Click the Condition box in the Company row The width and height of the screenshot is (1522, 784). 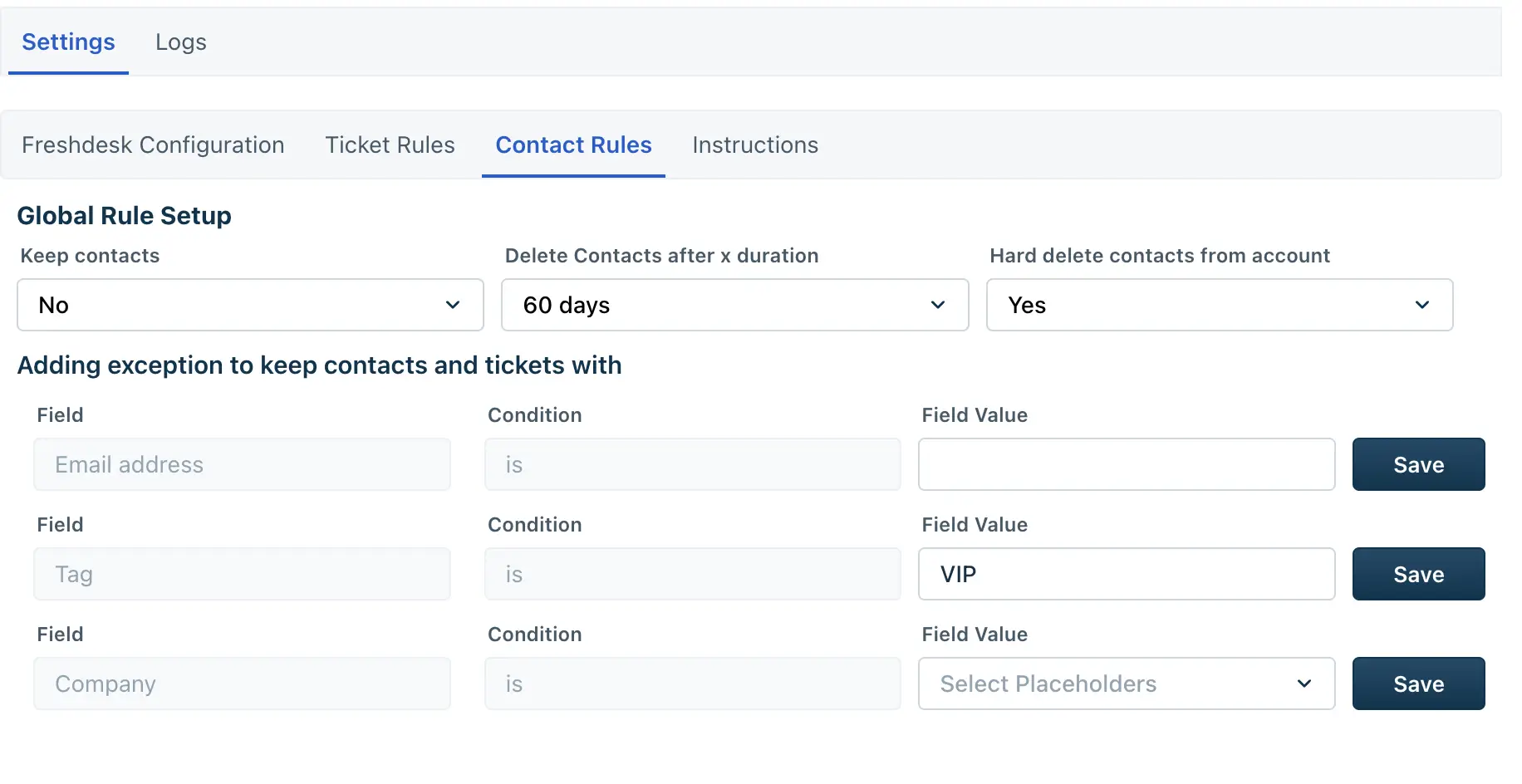point(692,684)
